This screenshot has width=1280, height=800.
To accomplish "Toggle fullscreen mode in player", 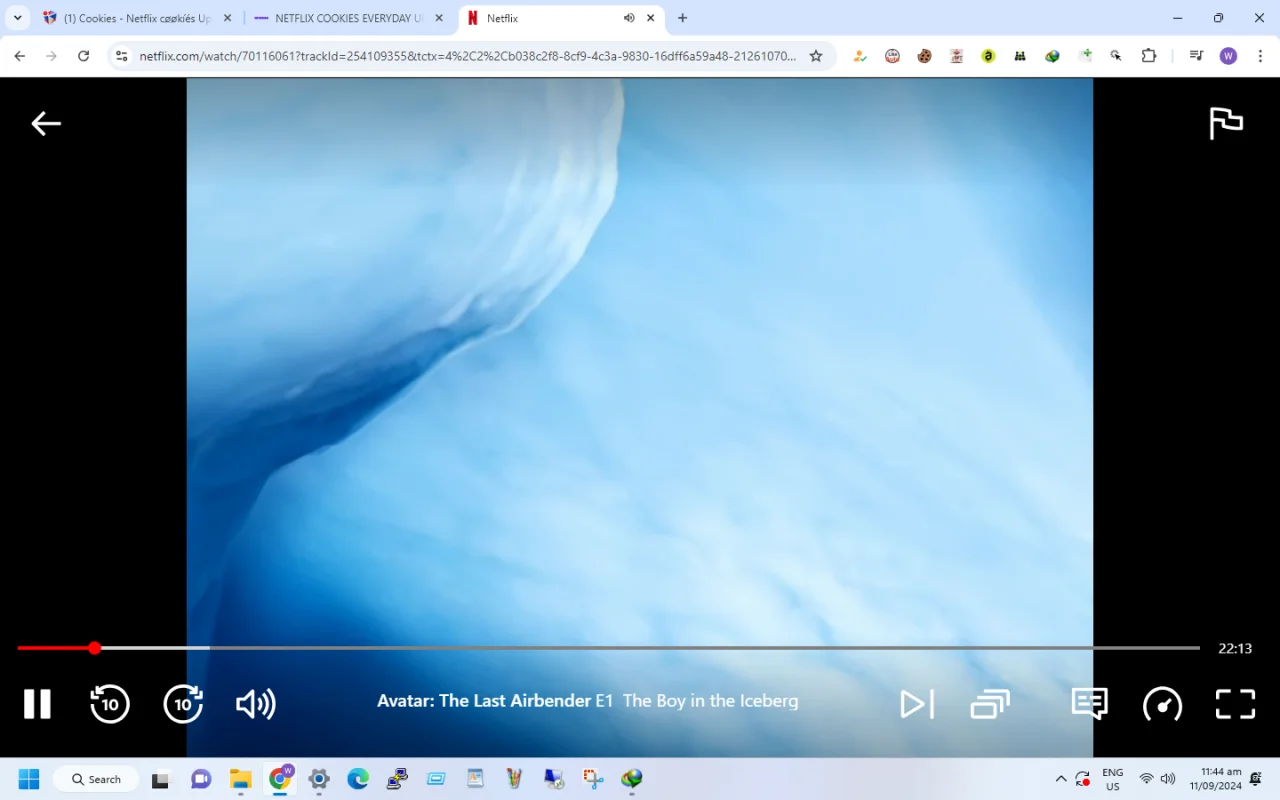I will click(x=1235, y=704).
